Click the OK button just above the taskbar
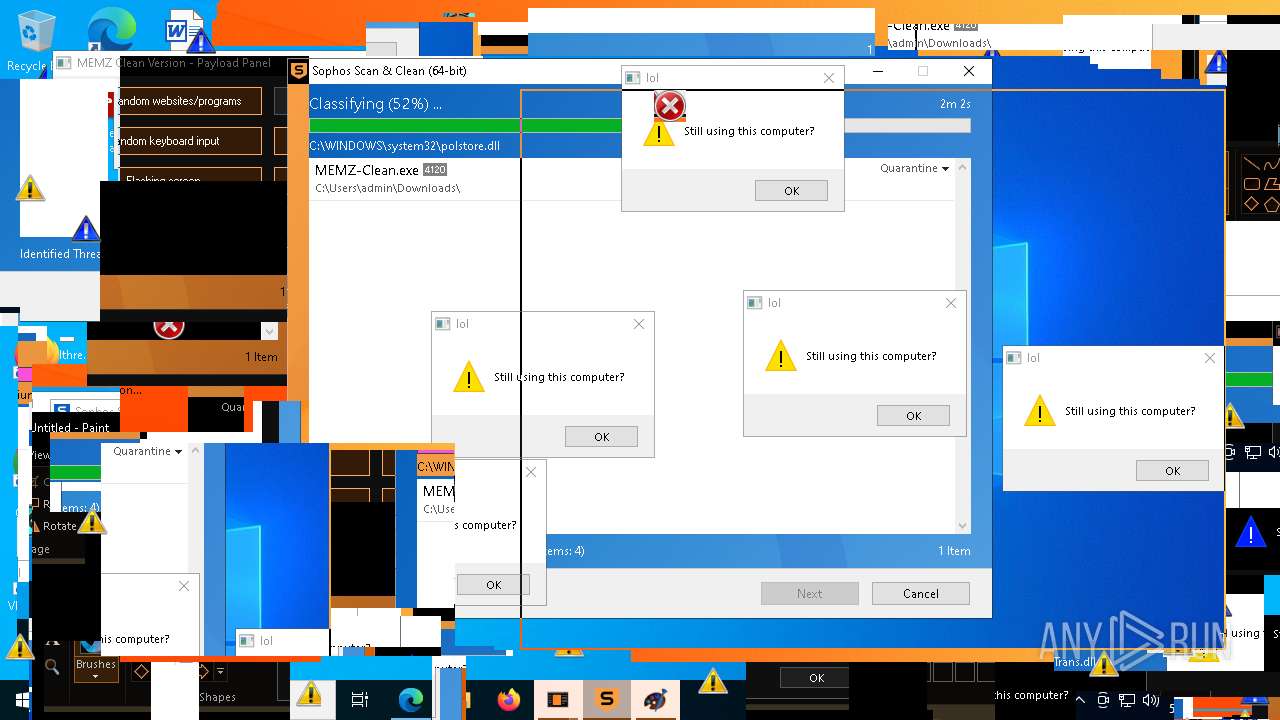Screen dimensions: 1280x720 816,678
